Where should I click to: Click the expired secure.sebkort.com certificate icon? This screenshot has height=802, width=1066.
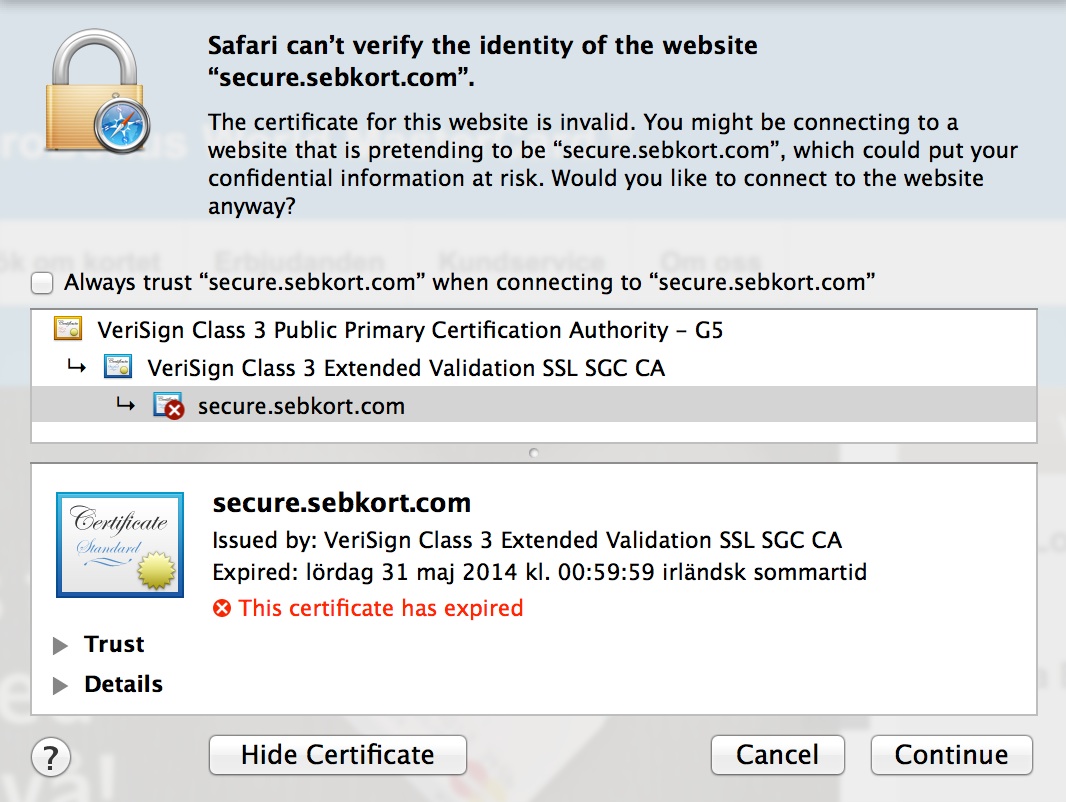pyautogui.click(x=169, y=406)
